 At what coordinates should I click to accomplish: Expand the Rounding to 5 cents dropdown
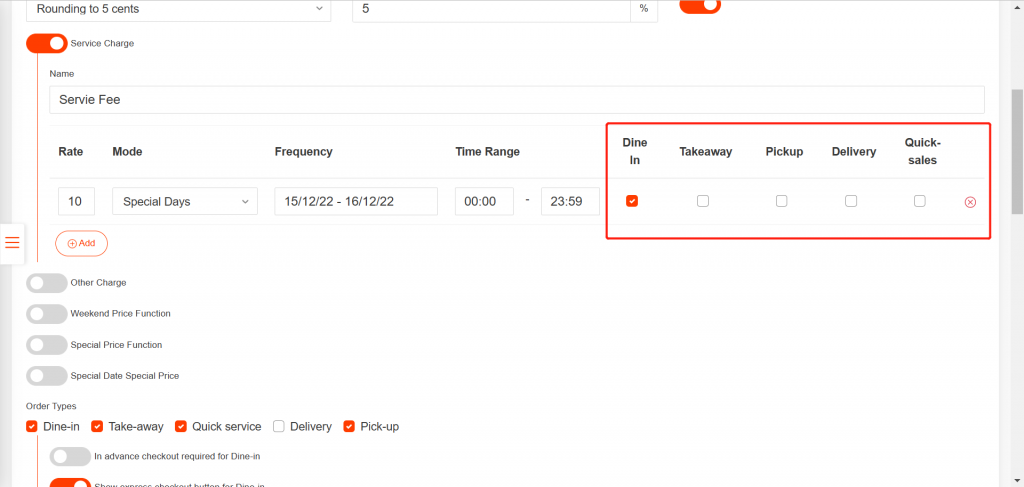point(178,9)
